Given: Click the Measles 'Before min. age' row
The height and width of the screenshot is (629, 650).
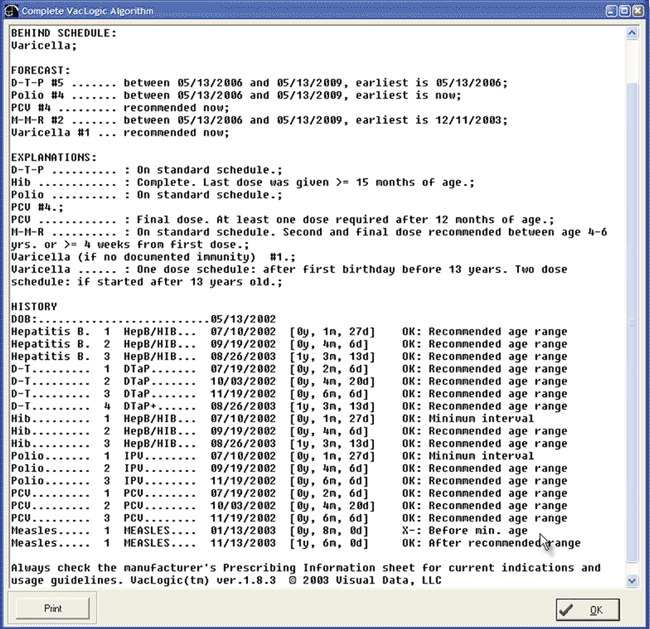Looking at the screenshot, I should [289, 531].
